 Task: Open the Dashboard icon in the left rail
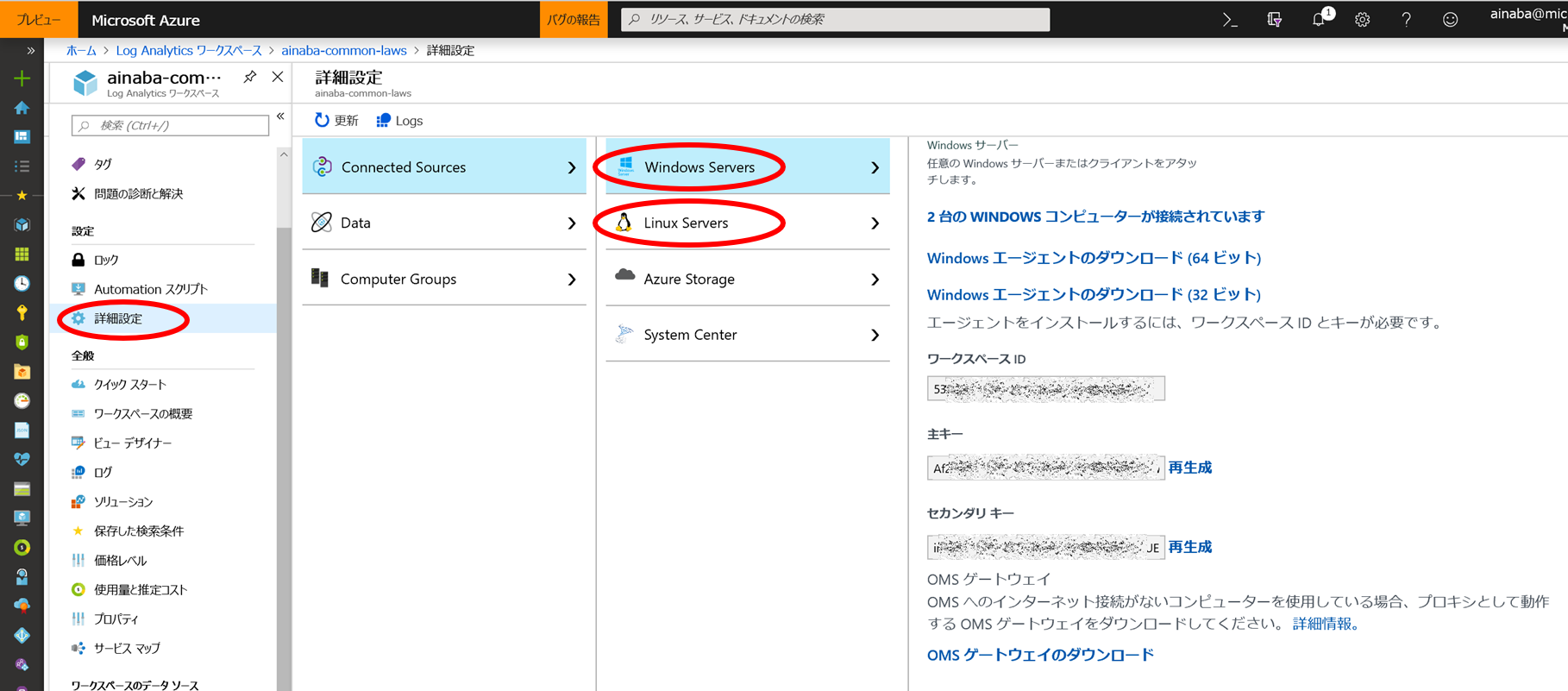tap(22, 137)
